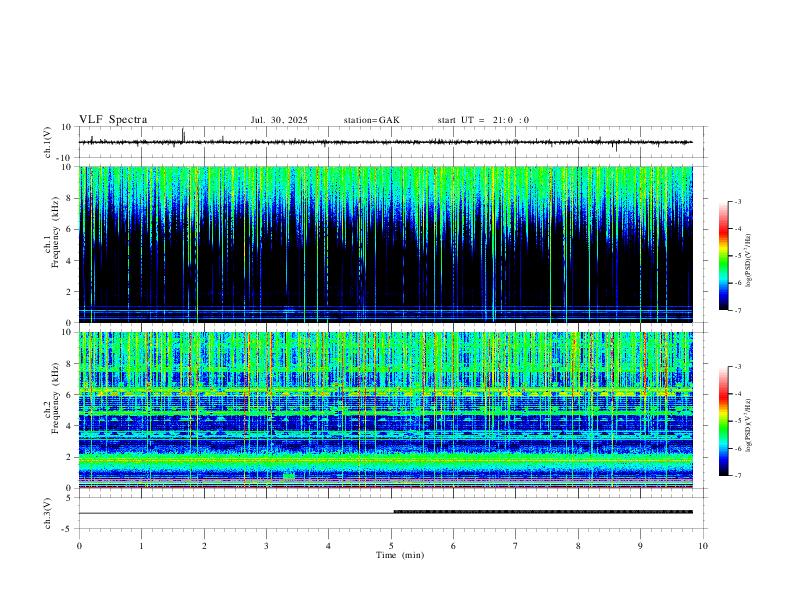Click the ch.3 thick black trace
Screen dimensions: 792x612
point(543,512)
